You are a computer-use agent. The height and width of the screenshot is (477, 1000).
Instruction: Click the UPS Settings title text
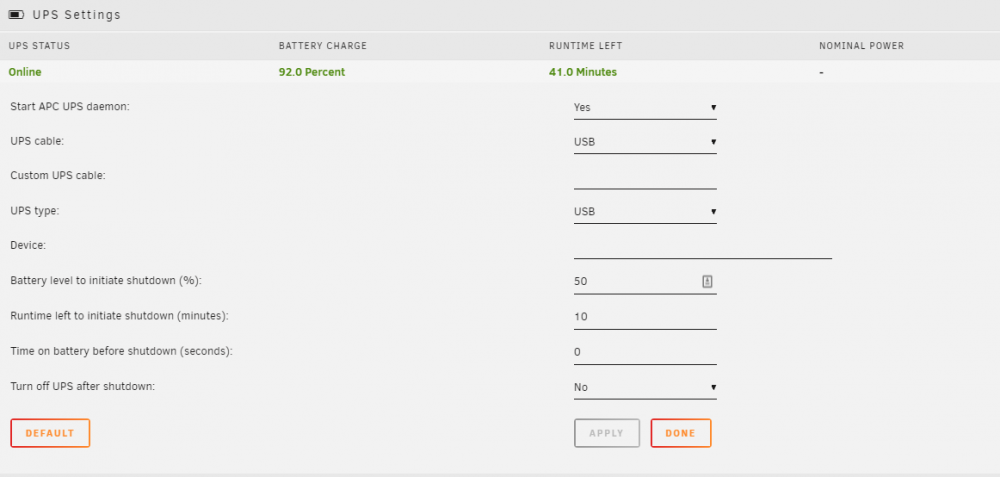[77, 15]
